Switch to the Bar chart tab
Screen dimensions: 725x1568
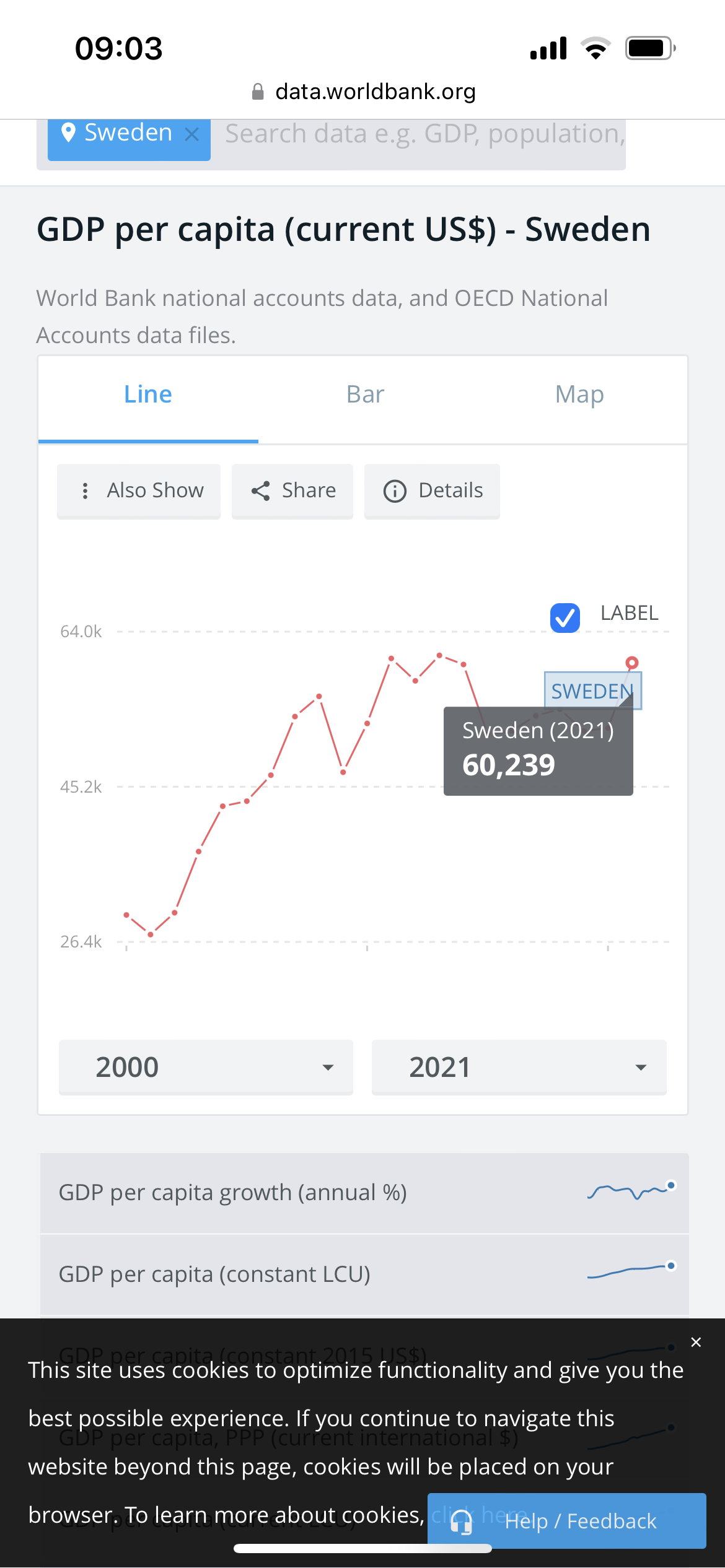point(365,394)
